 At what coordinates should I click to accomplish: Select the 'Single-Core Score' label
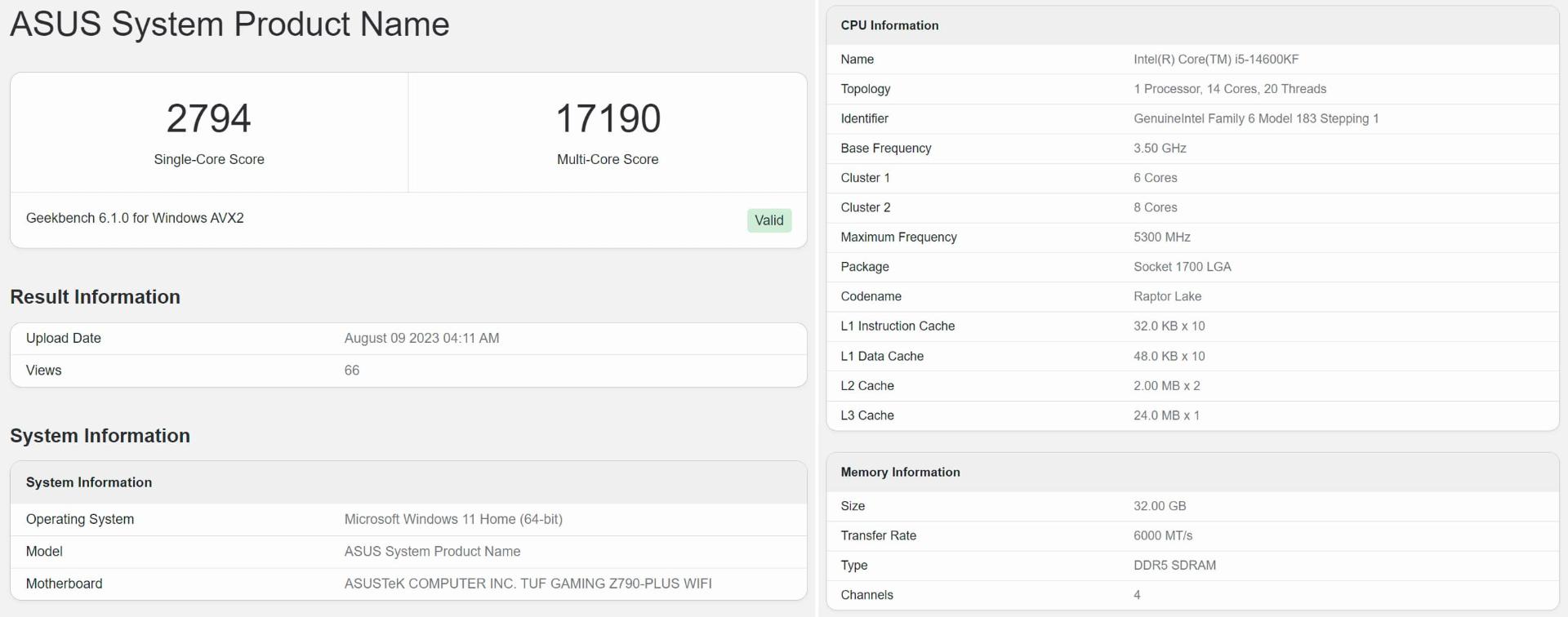pyautogui.click(x=209, y=159)
